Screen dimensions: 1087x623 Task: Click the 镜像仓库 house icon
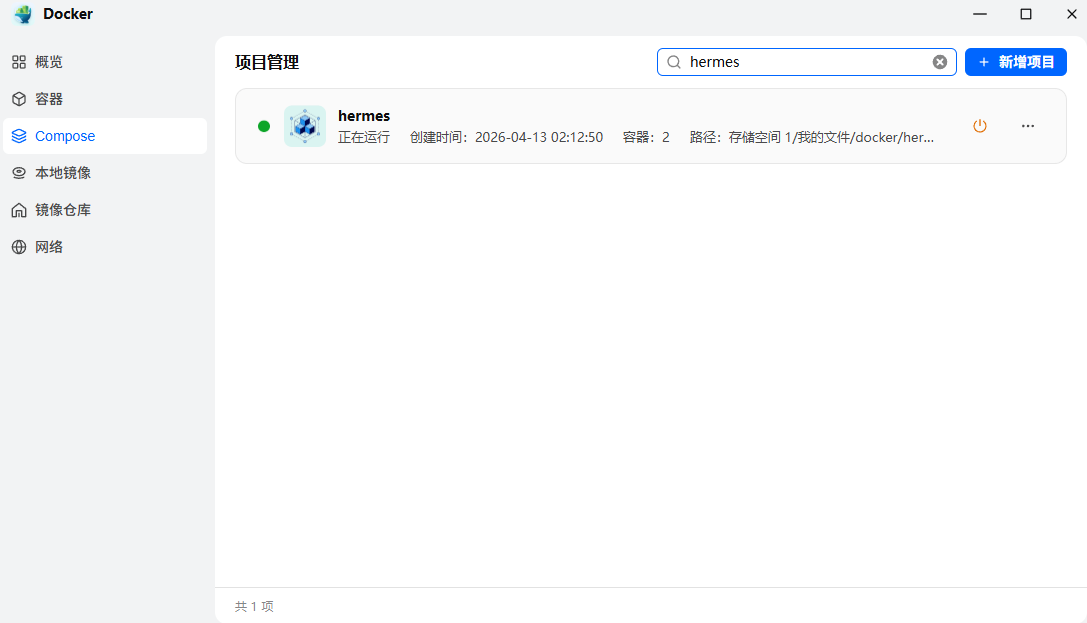[19, 210]
